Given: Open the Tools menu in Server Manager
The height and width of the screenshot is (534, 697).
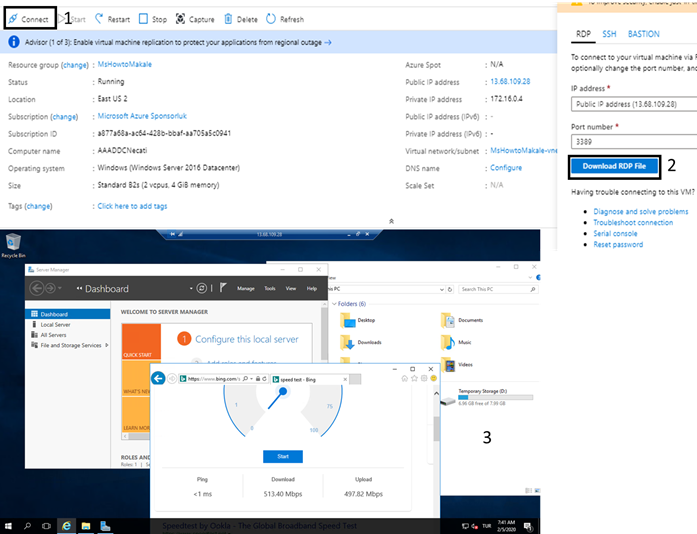Looking at the screenshot, I should tap(270, 289).
